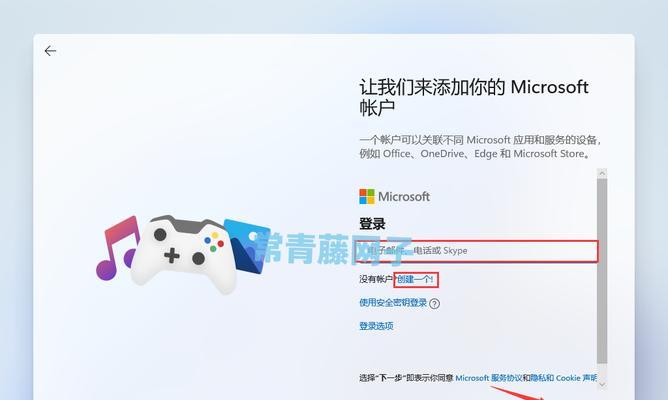Click the 登录 heading
Viewport: 668px width, 400px height.
pyautogui.click(x=372, y=224)
